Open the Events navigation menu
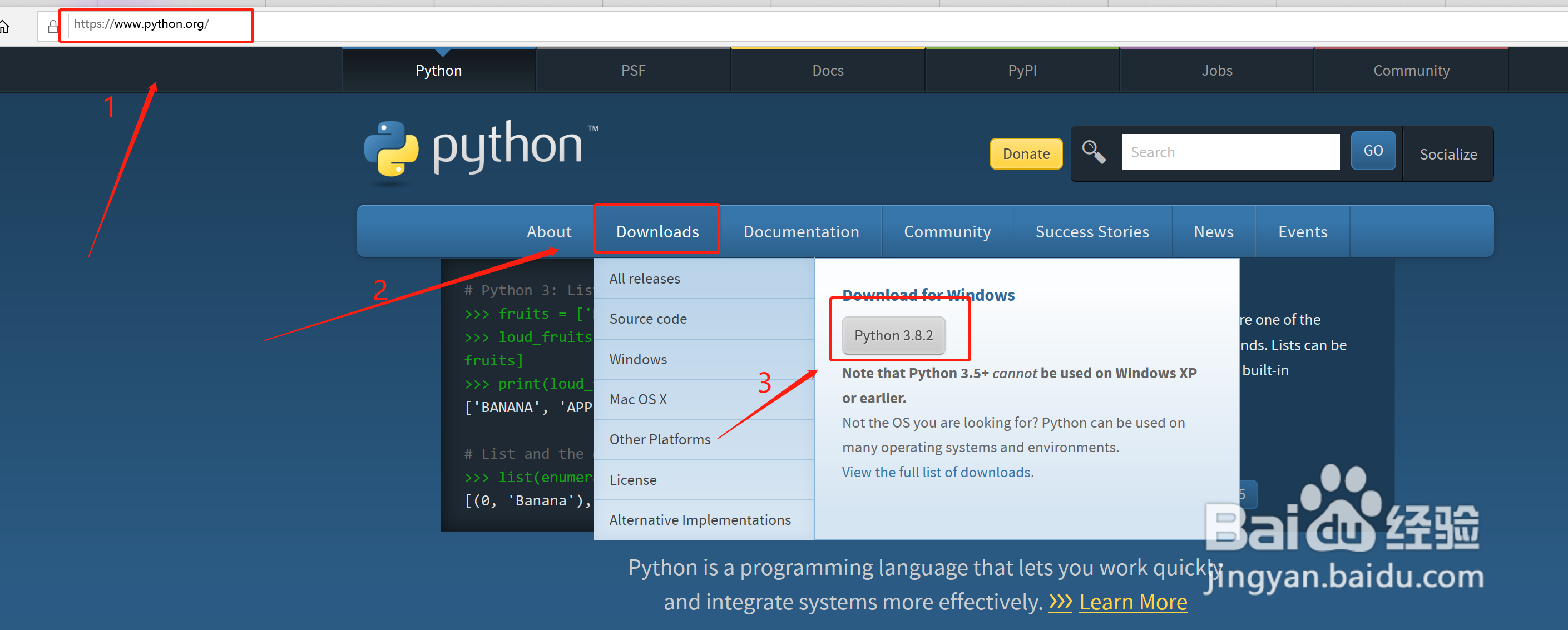 [x=1303, y=231]
